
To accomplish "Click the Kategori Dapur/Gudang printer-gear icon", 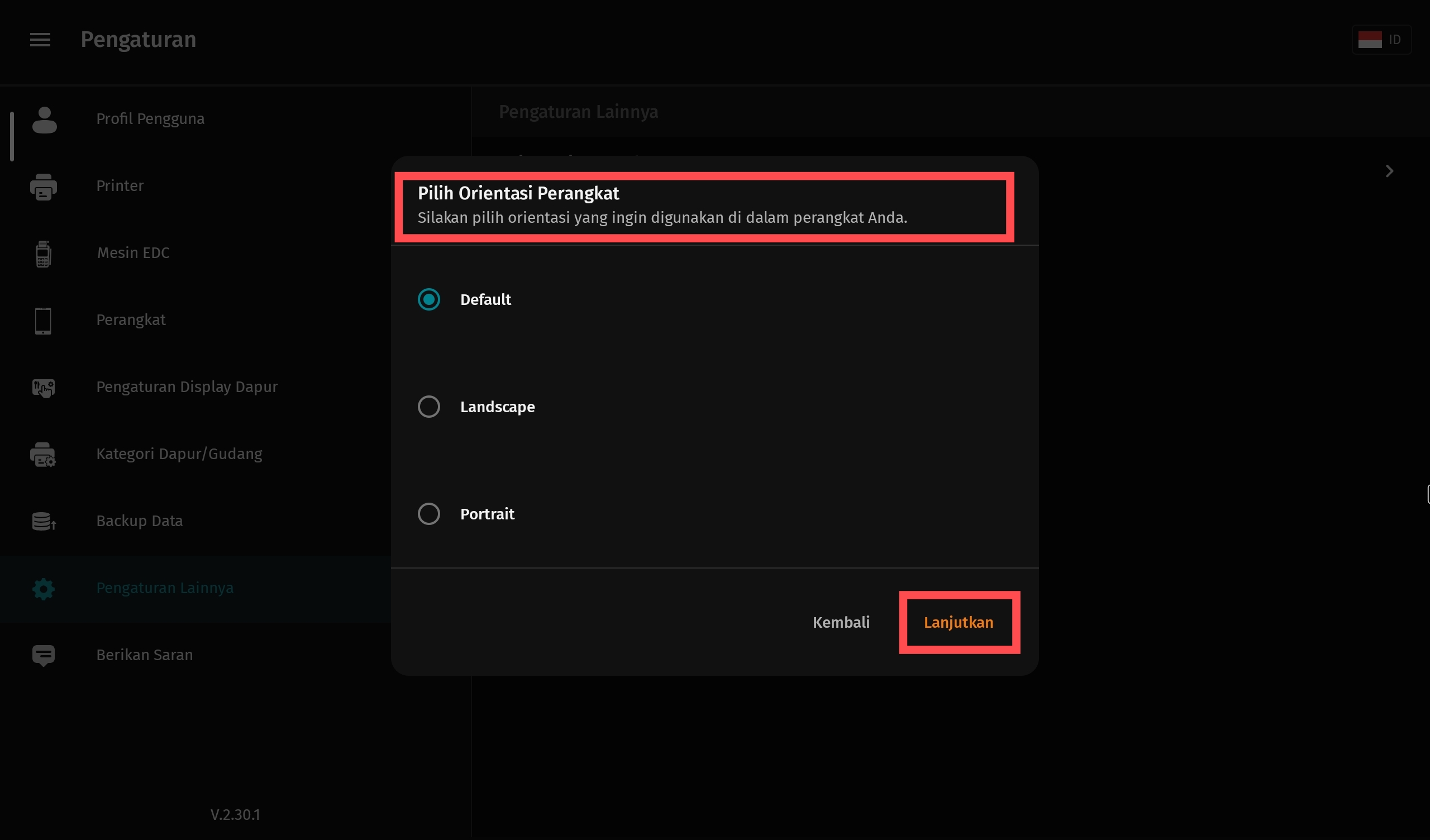I will [43, 455].
